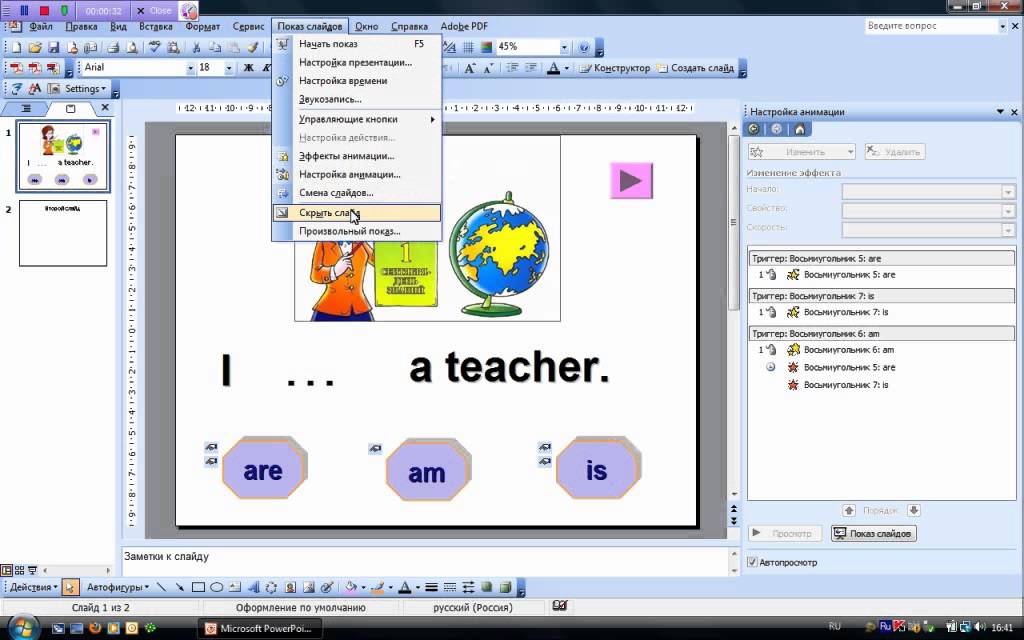The width and height of the screenshot is (1024, 640).
Task: Click the Save diskette icon
Action: tap(54, 47)
